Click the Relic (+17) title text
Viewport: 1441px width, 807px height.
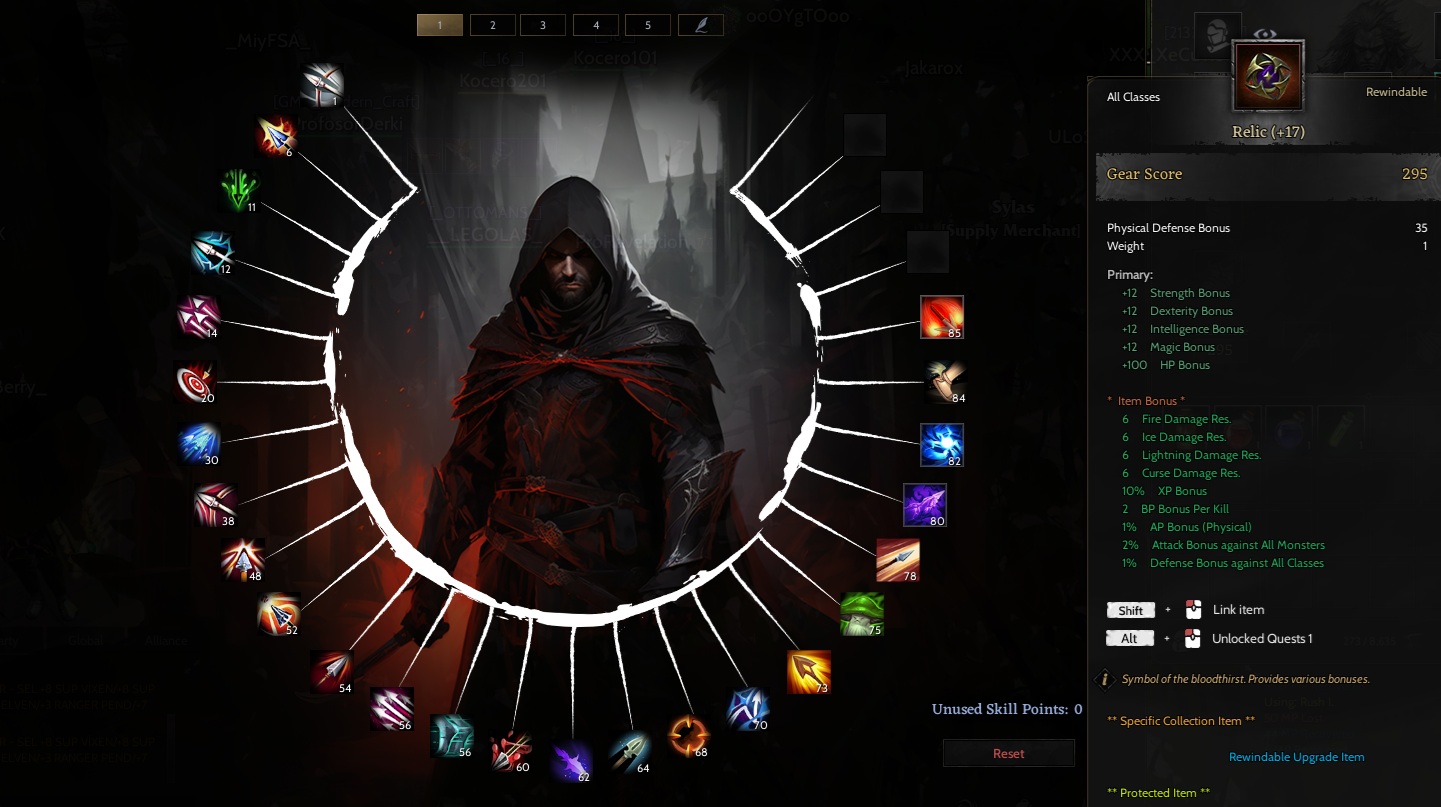click(1268, 132)
